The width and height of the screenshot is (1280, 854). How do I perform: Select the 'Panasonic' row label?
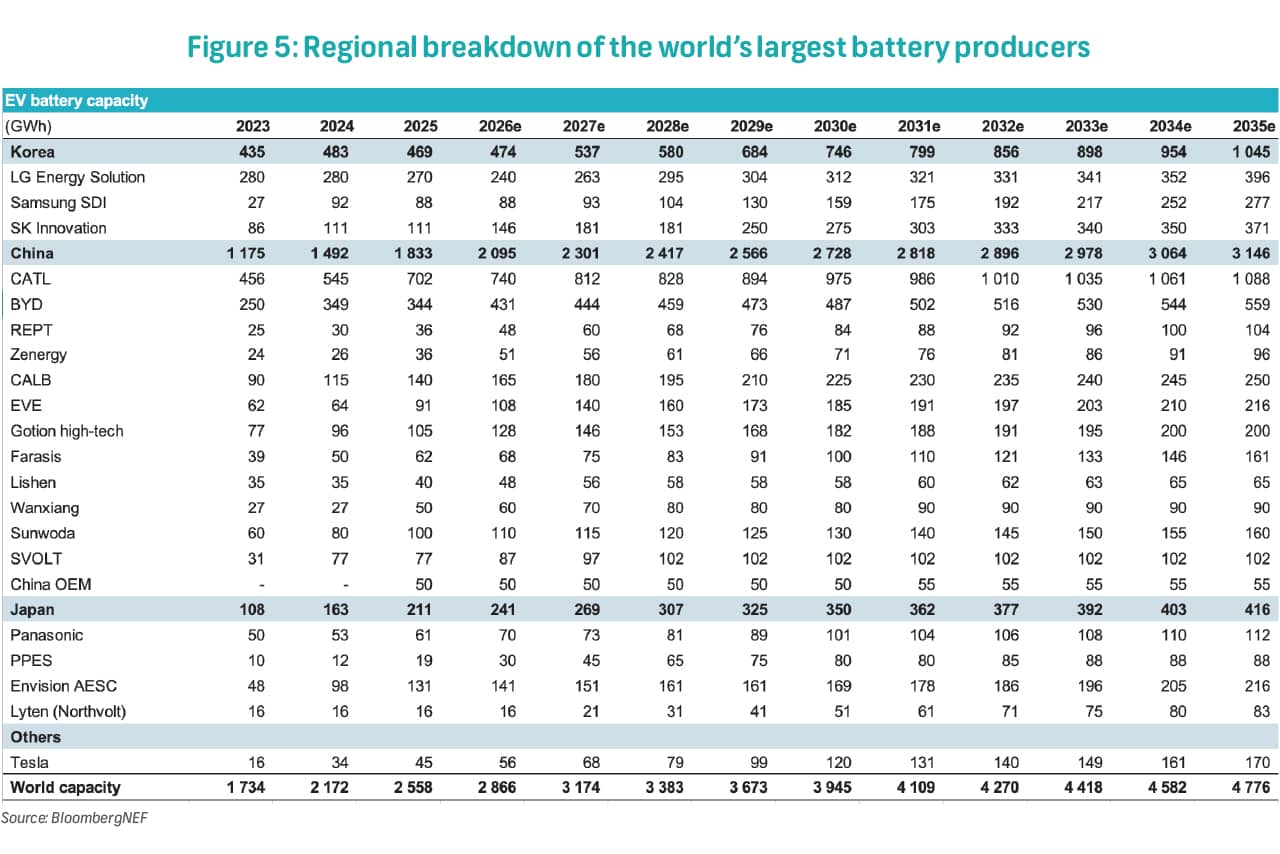47,635
